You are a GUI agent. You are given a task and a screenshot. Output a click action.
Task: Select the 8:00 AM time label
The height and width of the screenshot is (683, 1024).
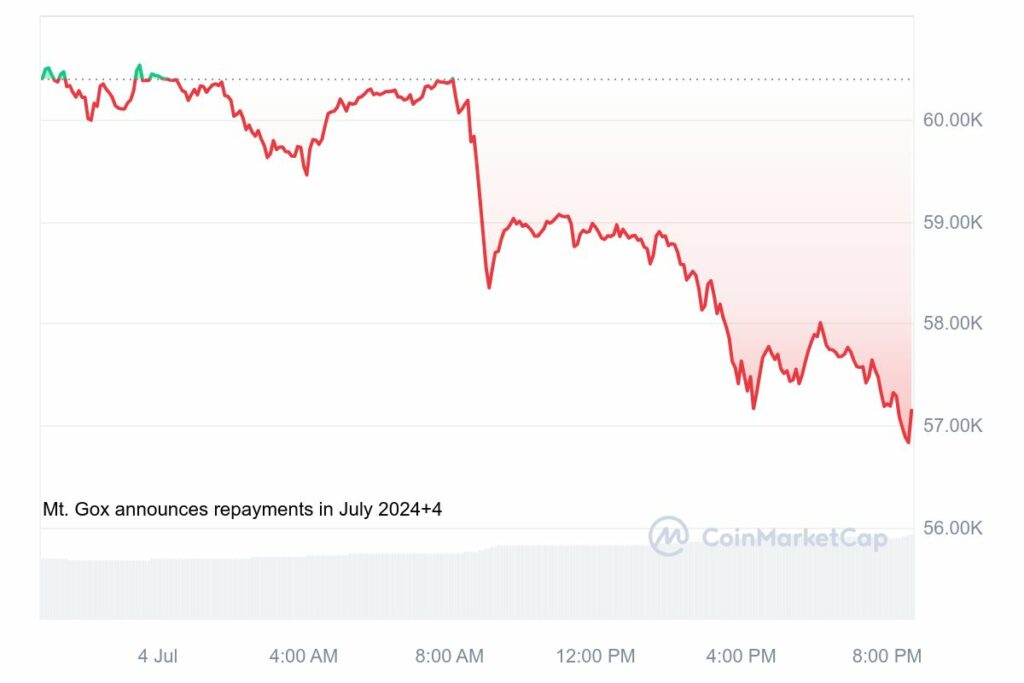449,656
